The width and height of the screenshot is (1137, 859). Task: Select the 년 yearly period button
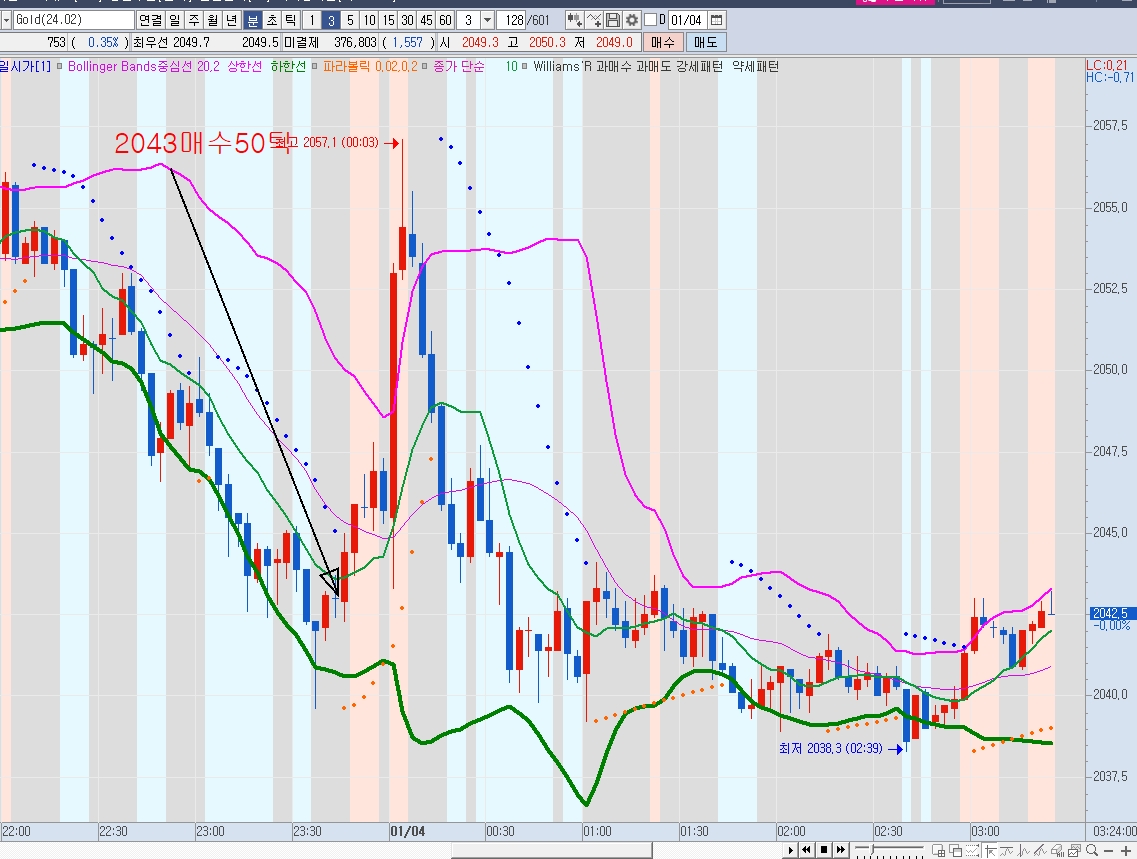coord(232,20)
